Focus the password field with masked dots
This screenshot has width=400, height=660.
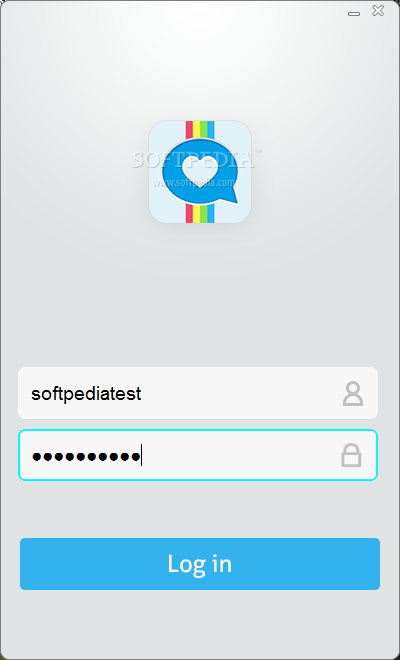point(198,455)
